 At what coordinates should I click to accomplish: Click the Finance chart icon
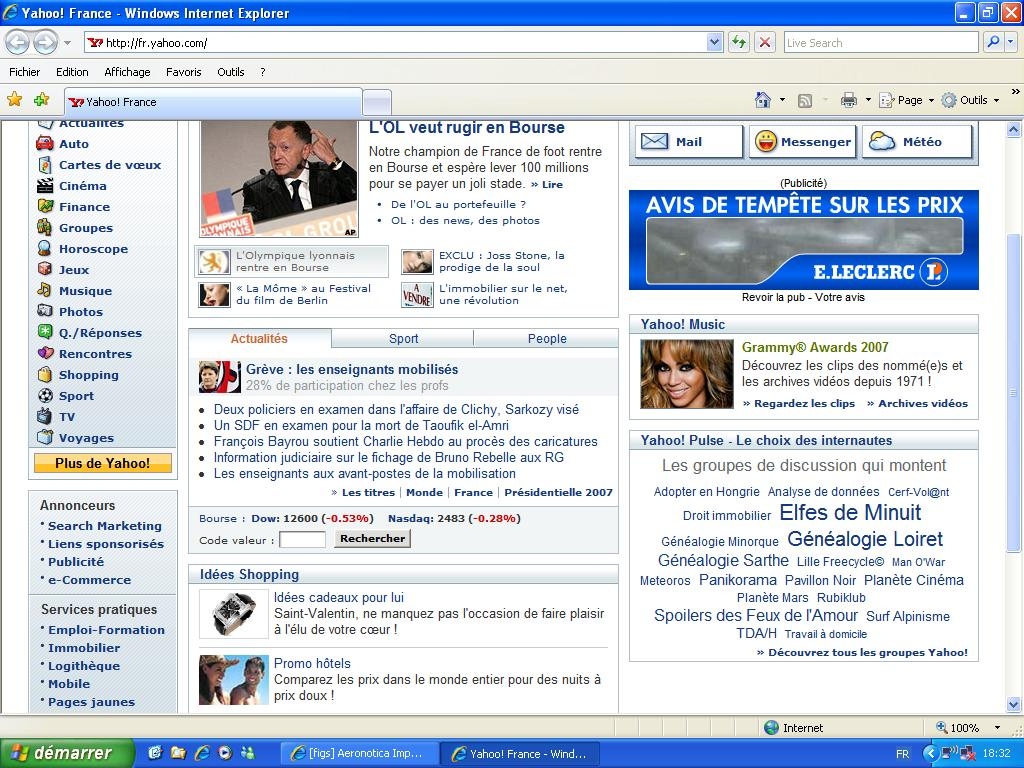(44, 206)
